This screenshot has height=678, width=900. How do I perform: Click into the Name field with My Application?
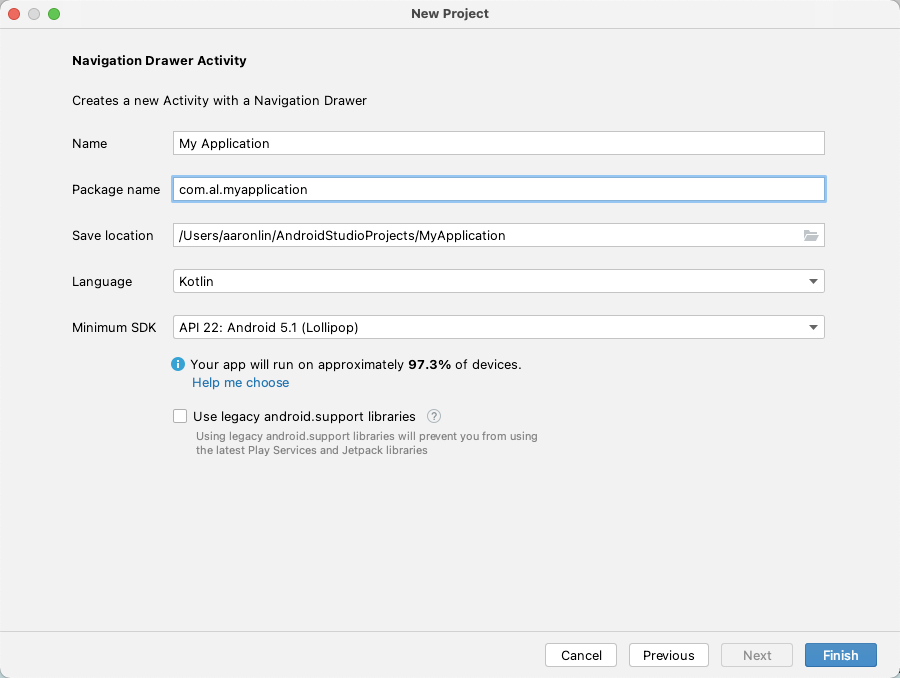(499, 143)
